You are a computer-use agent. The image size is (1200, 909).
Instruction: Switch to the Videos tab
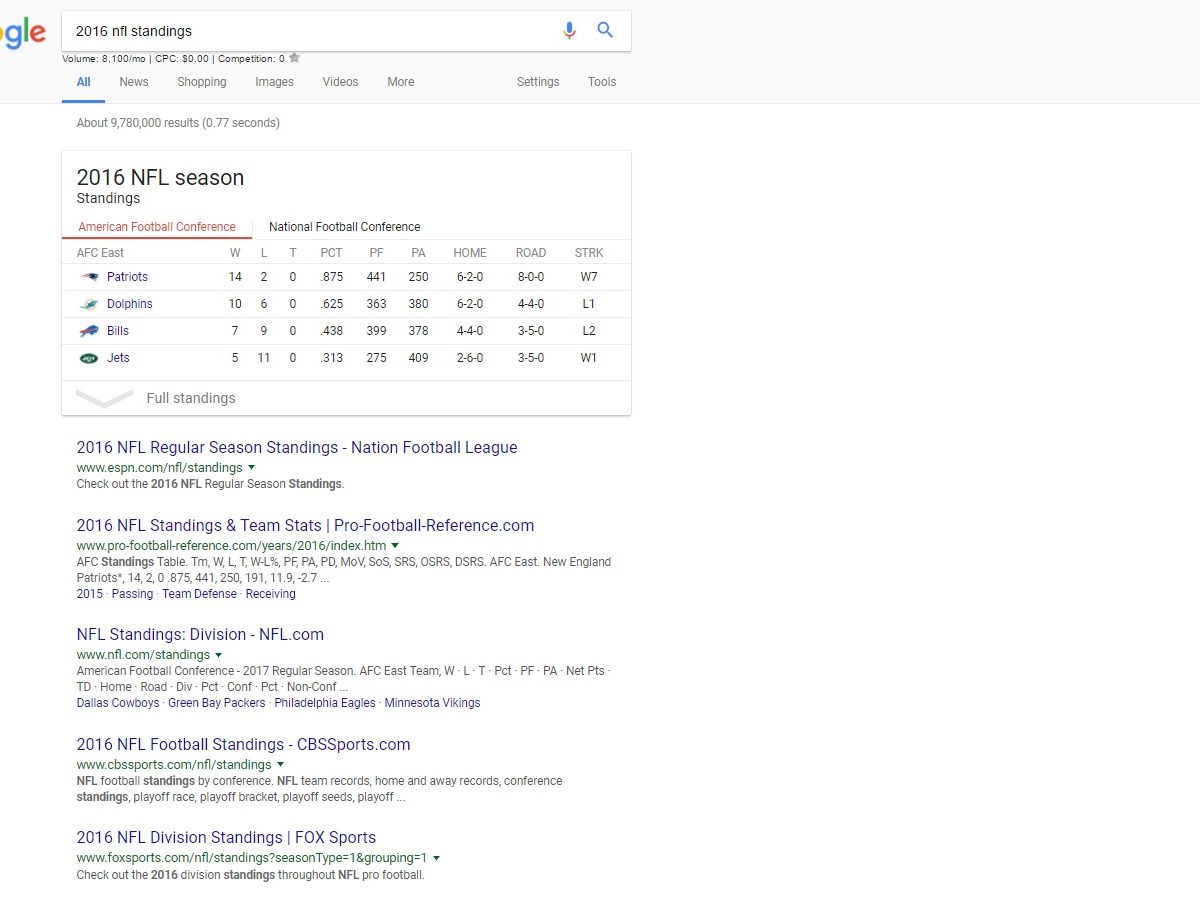coord(340,82)
